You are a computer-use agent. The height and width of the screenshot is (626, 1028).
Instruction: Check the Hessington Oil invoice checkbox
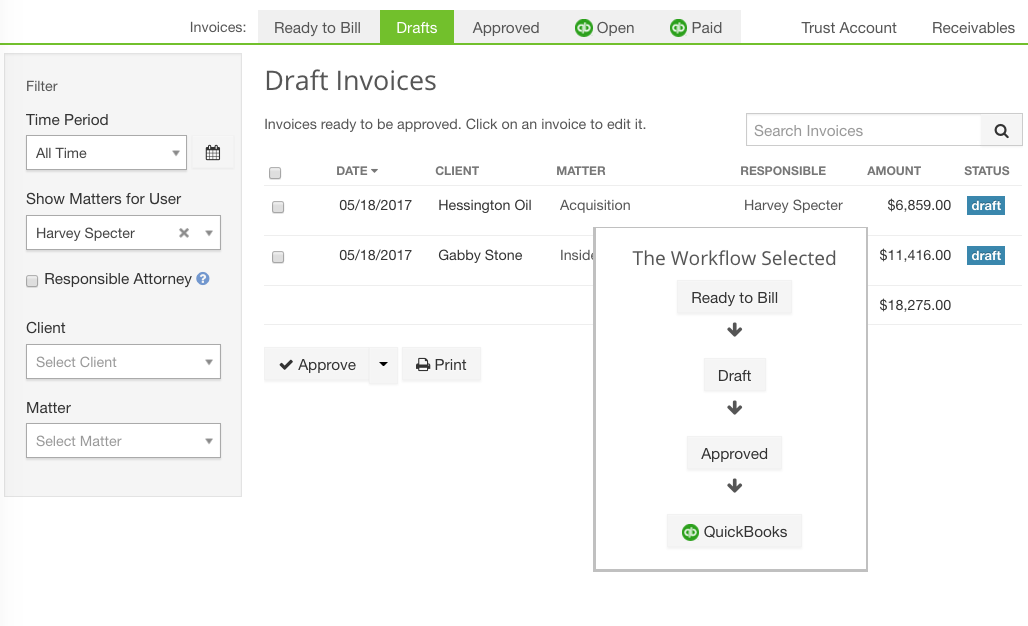click(x=278, y=207)
